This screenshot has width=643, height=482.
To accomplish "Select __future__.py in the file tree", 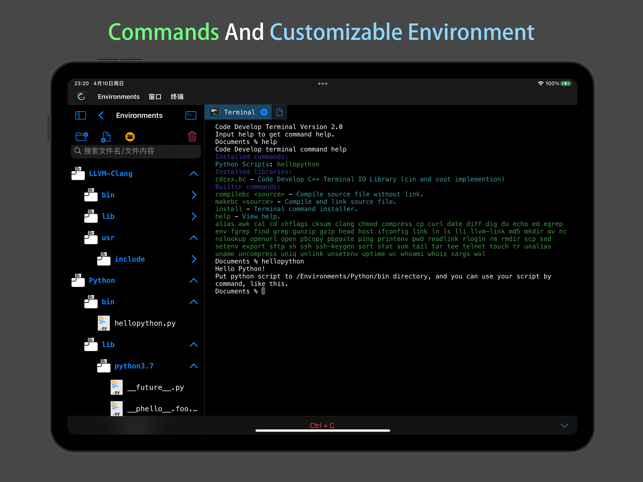I will (x=155, y=387).
